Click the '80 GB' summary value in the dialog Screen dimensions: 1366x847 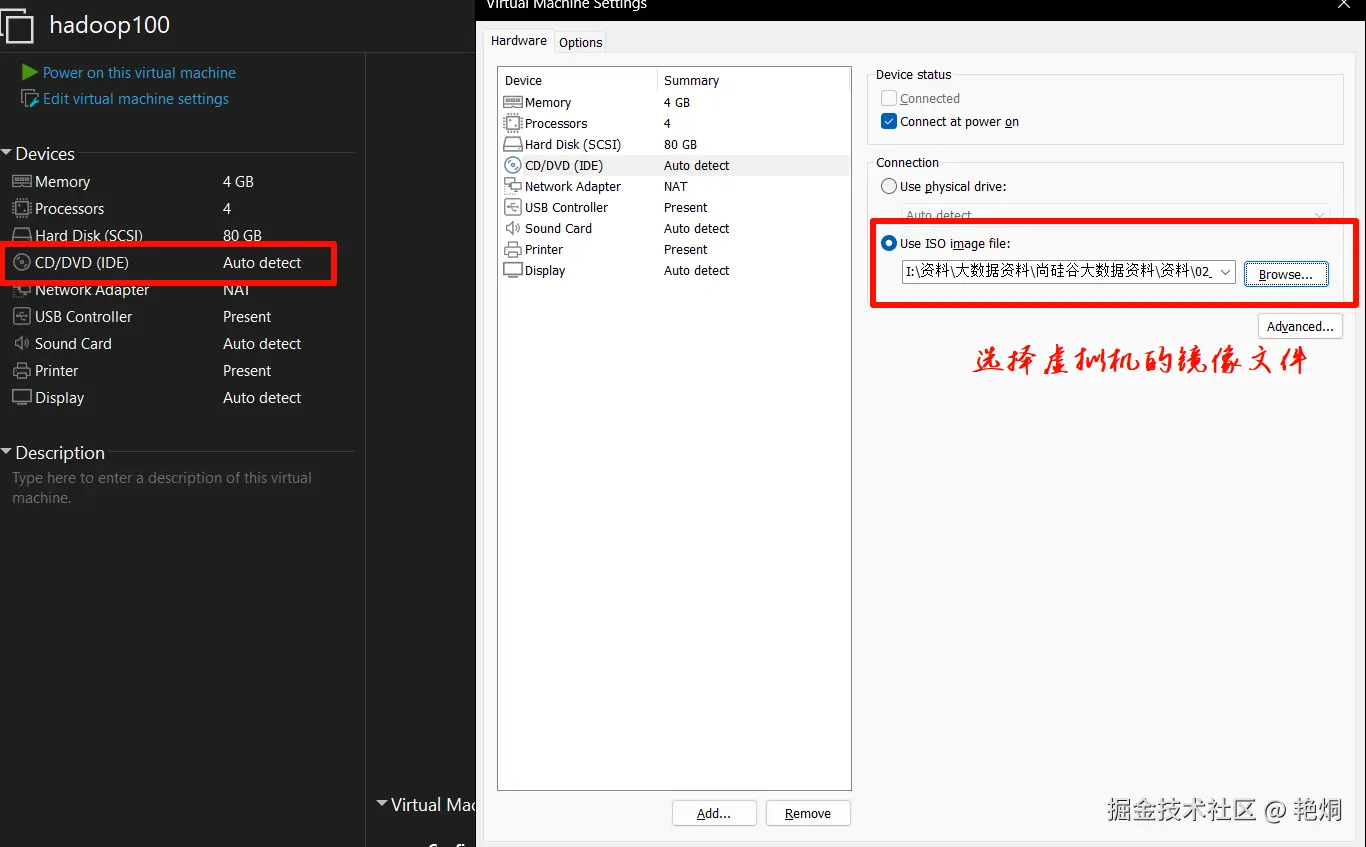(x=680, y=144)
